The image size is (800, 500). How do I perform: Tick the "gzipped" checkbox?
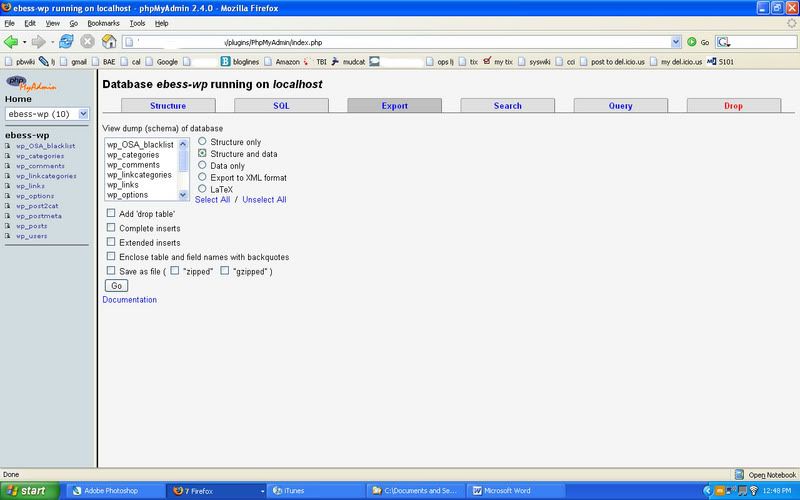(x=225, y=271)
